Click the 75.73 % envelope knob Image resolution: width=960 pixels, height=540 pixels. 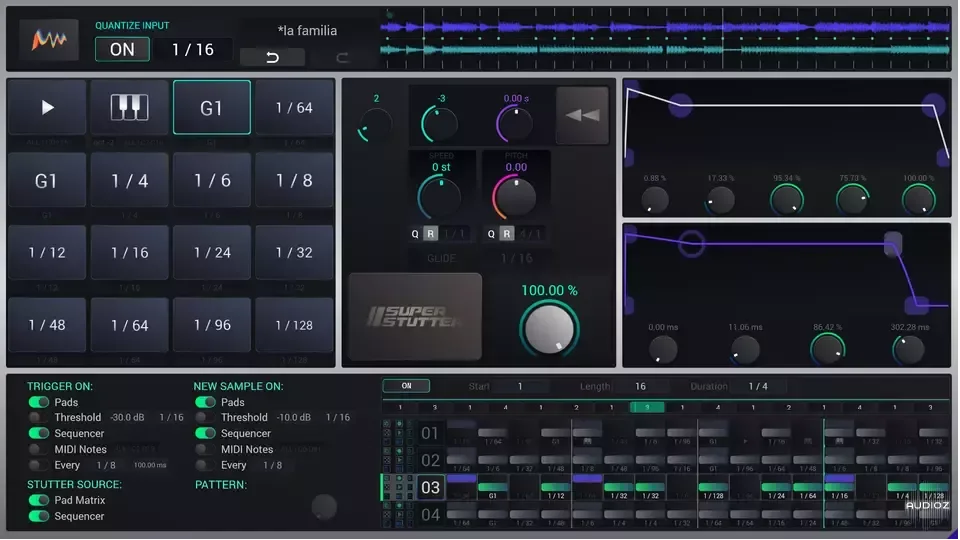coord(852,200)
